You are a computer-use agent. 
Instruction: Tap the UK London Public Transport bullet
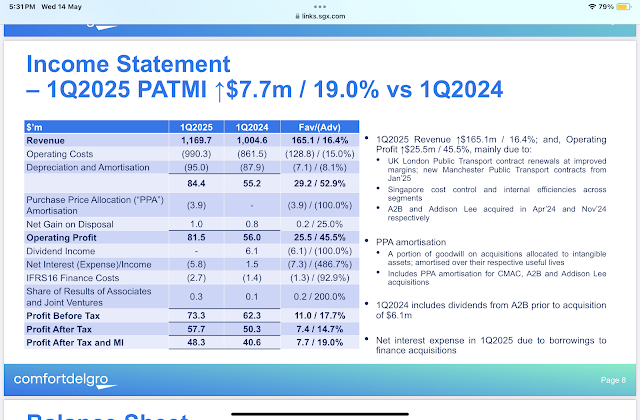497,169
